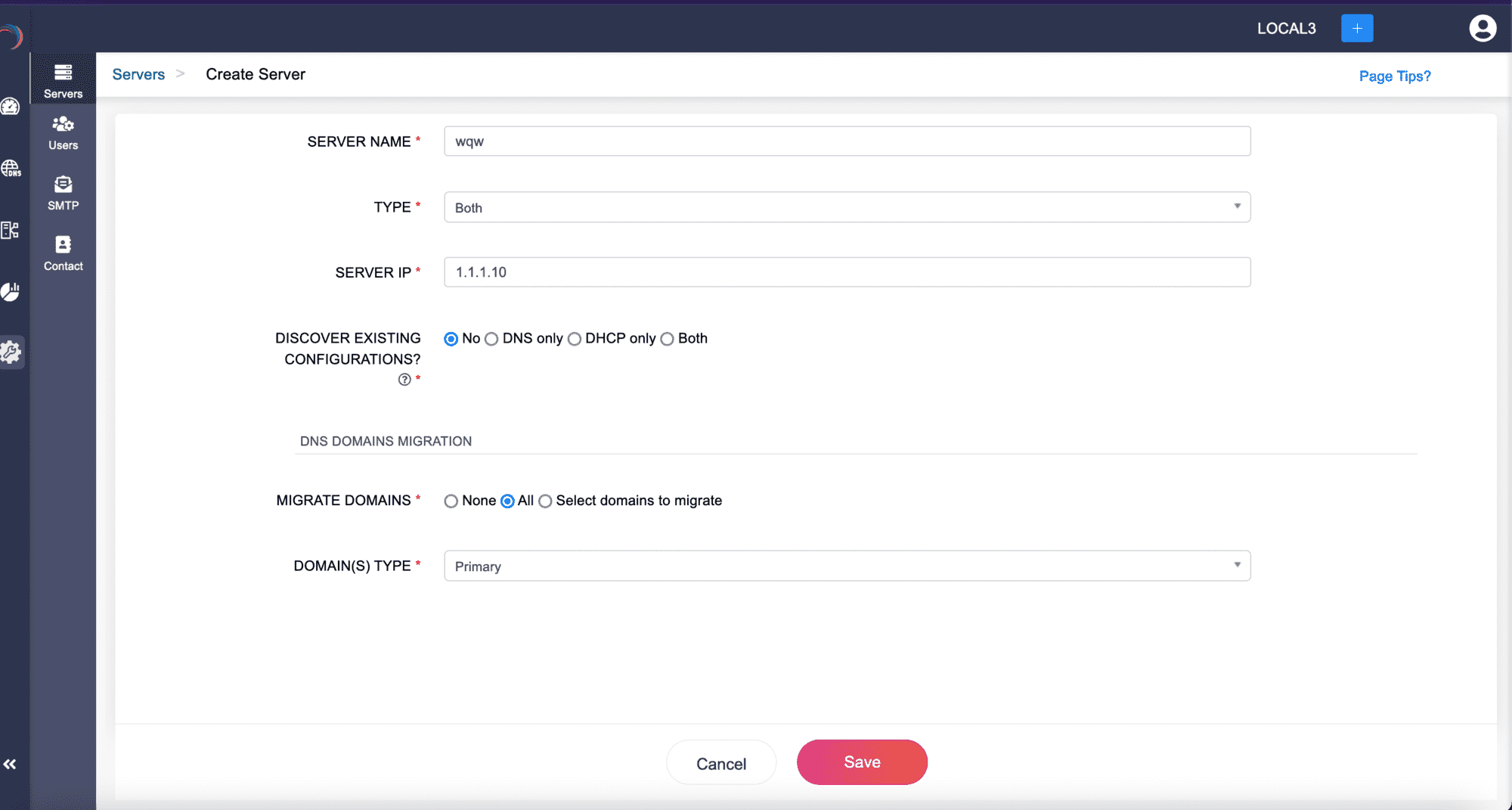Click the Servers breadcrumb link

(x=138, y=74)
